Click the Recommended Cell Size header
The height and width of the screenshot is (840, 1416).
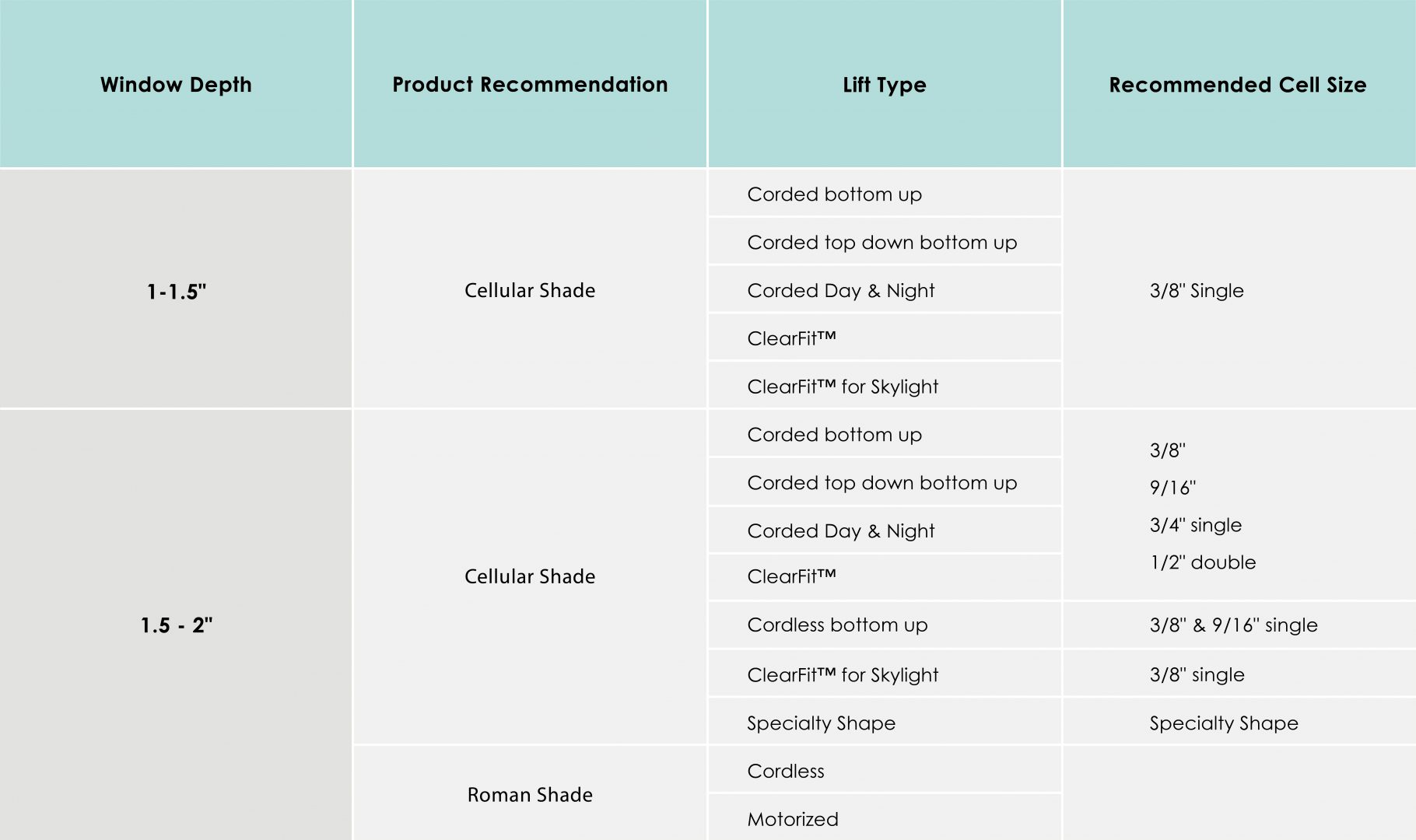[1237, 84]
